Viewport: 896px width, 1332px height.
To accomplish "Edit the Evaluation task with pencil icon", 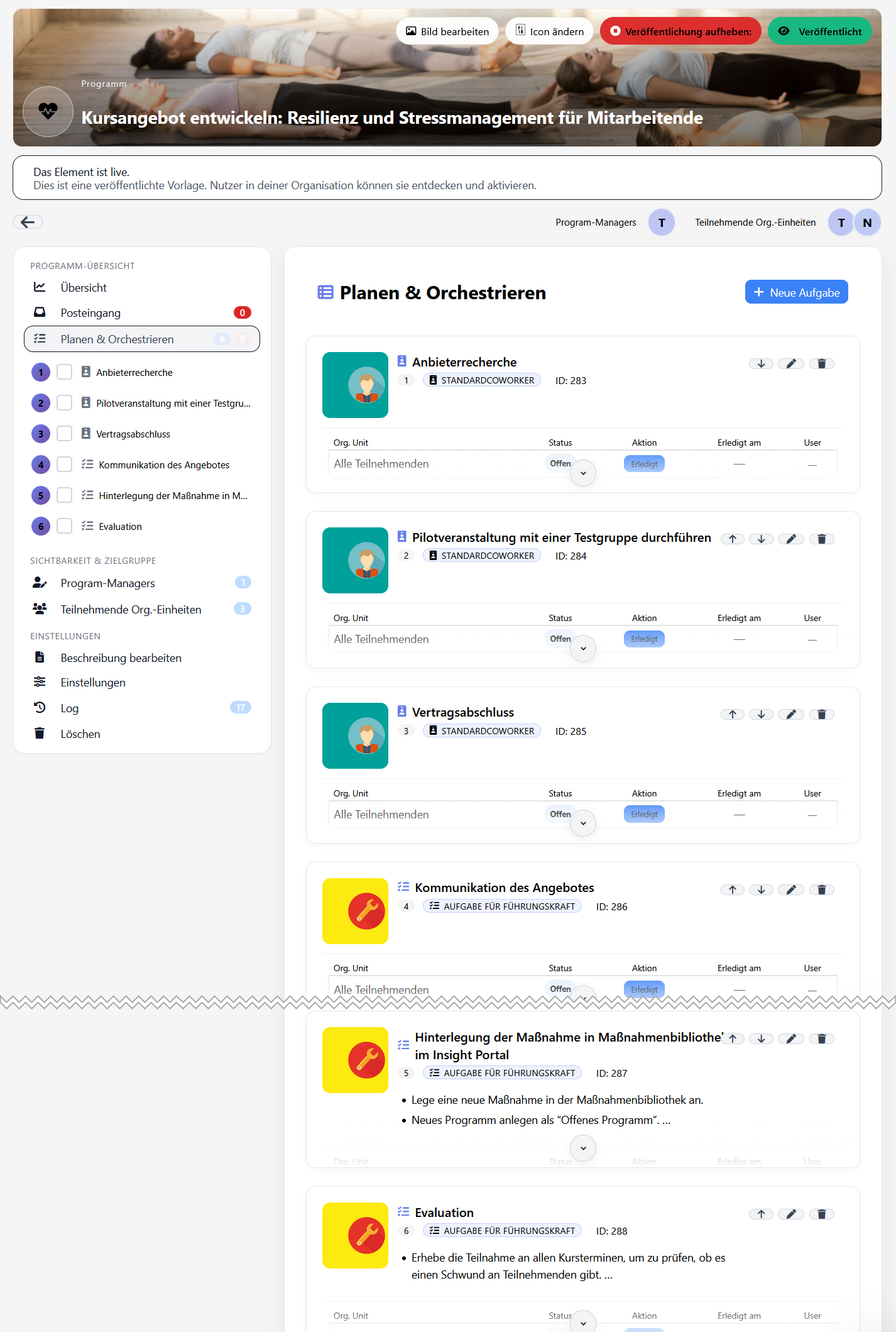I will coord(790,1214).
